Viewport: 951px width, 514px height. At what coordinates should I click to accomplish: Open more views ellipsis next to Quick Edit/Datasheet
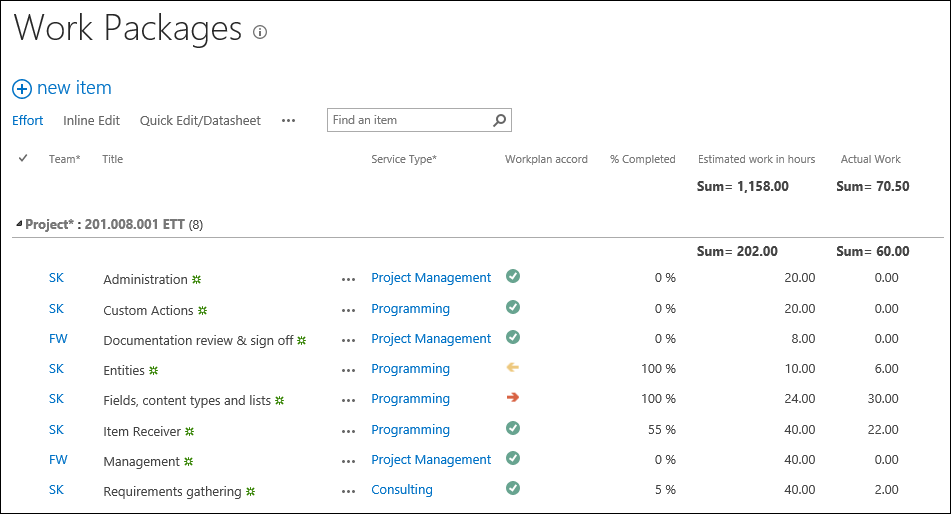point(288,121)
